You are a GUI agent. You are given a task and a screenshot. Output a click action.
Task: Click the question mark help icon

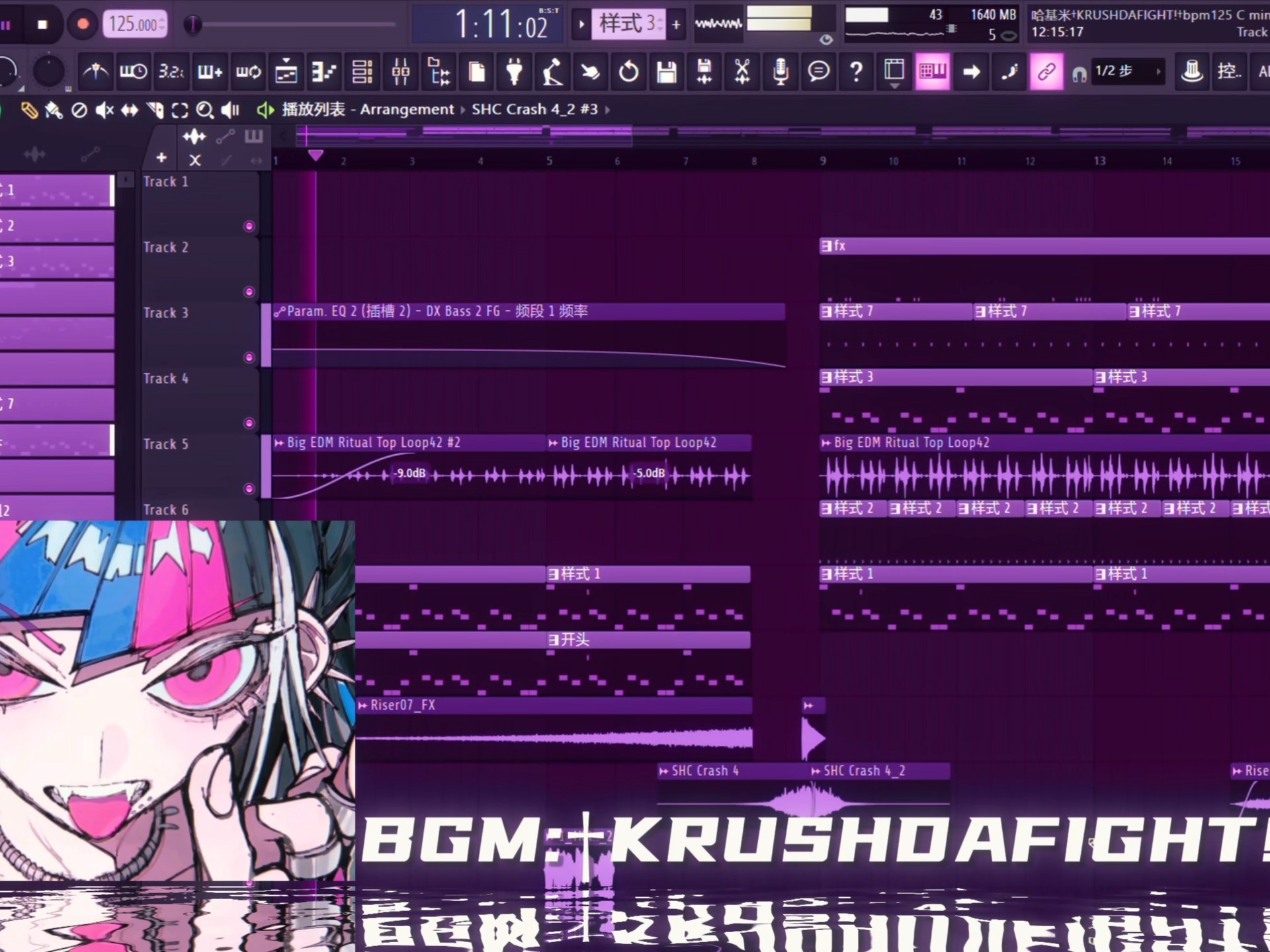coord(856,71)
